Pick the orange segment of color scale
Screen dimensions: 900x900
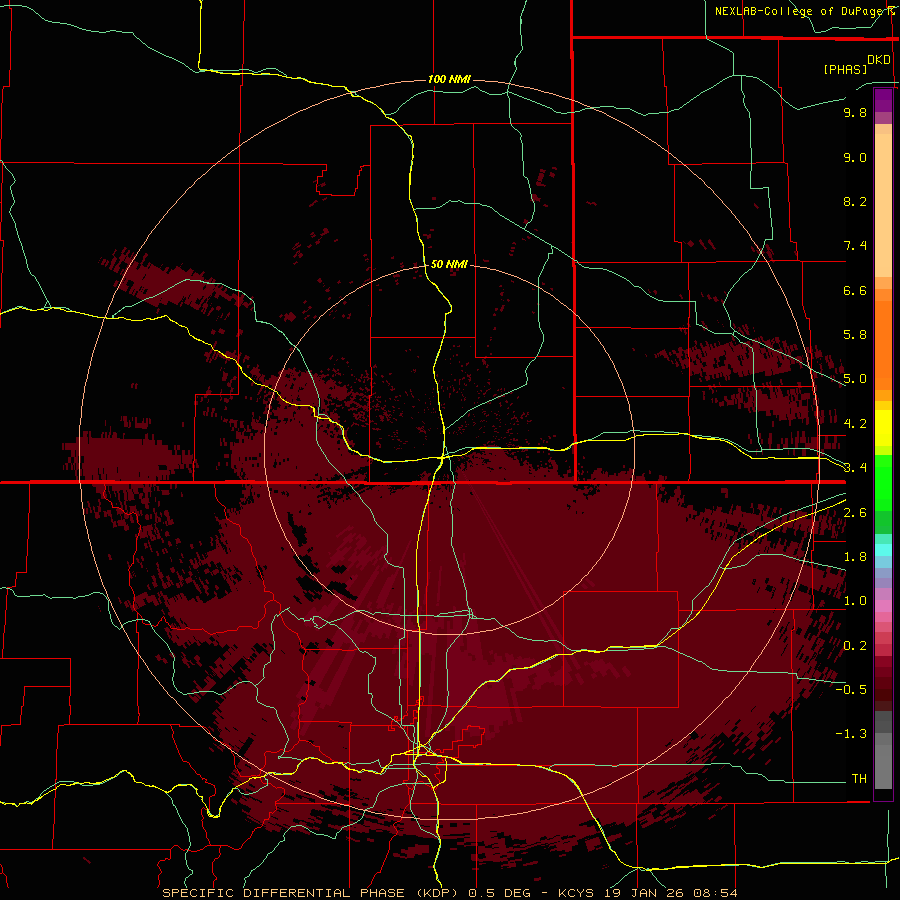[883, 346]
